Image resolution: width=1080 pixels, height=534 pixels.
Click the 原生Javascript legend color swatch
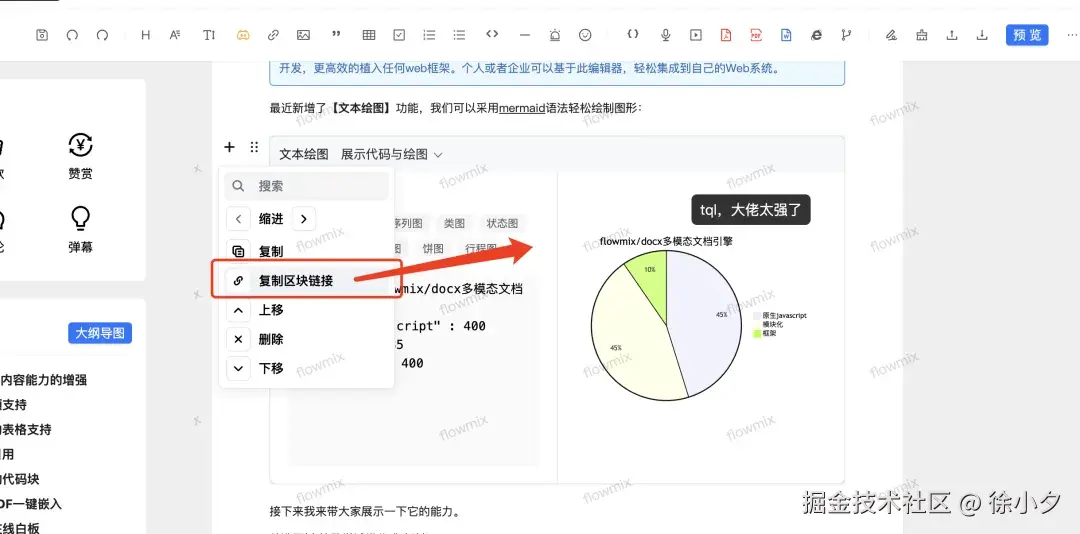[x=758, y=315]
